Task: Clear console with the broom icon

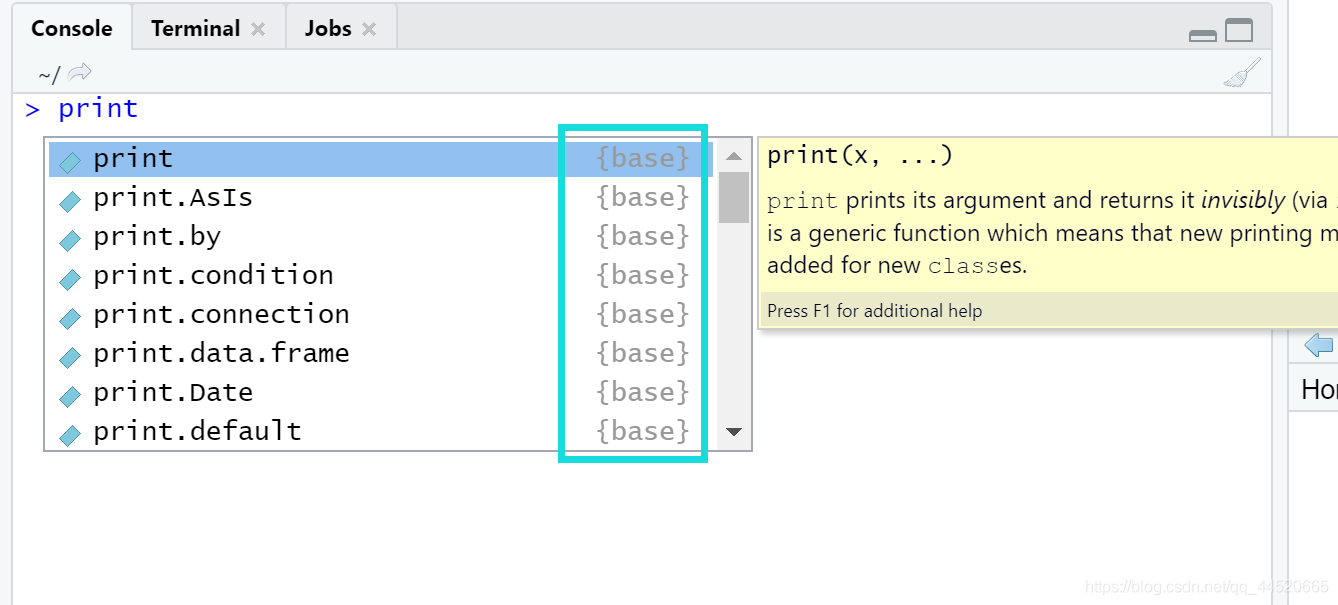Action: [1243, 74]
